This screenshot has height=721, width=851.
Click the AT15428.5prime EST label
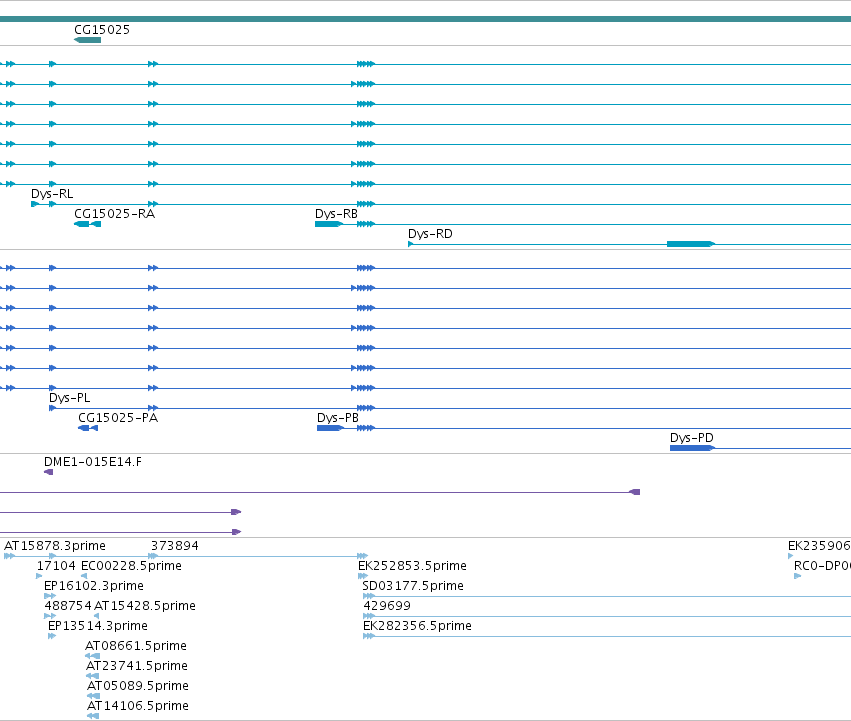tap(145, 606)
